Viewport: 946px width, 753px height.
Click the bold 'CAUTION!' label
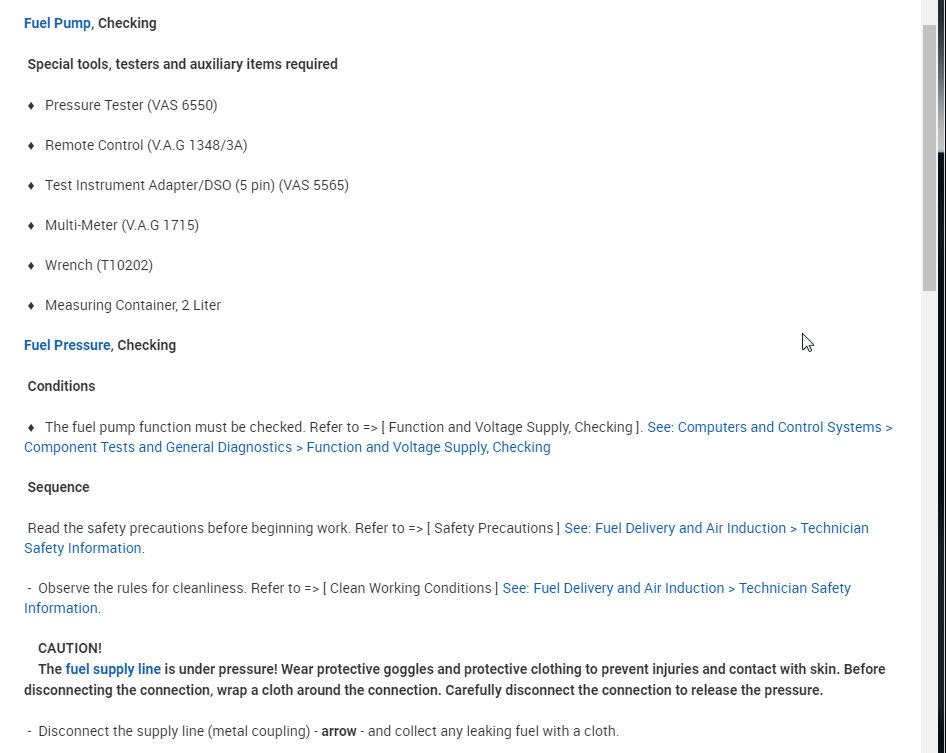(x=70, y=648)
